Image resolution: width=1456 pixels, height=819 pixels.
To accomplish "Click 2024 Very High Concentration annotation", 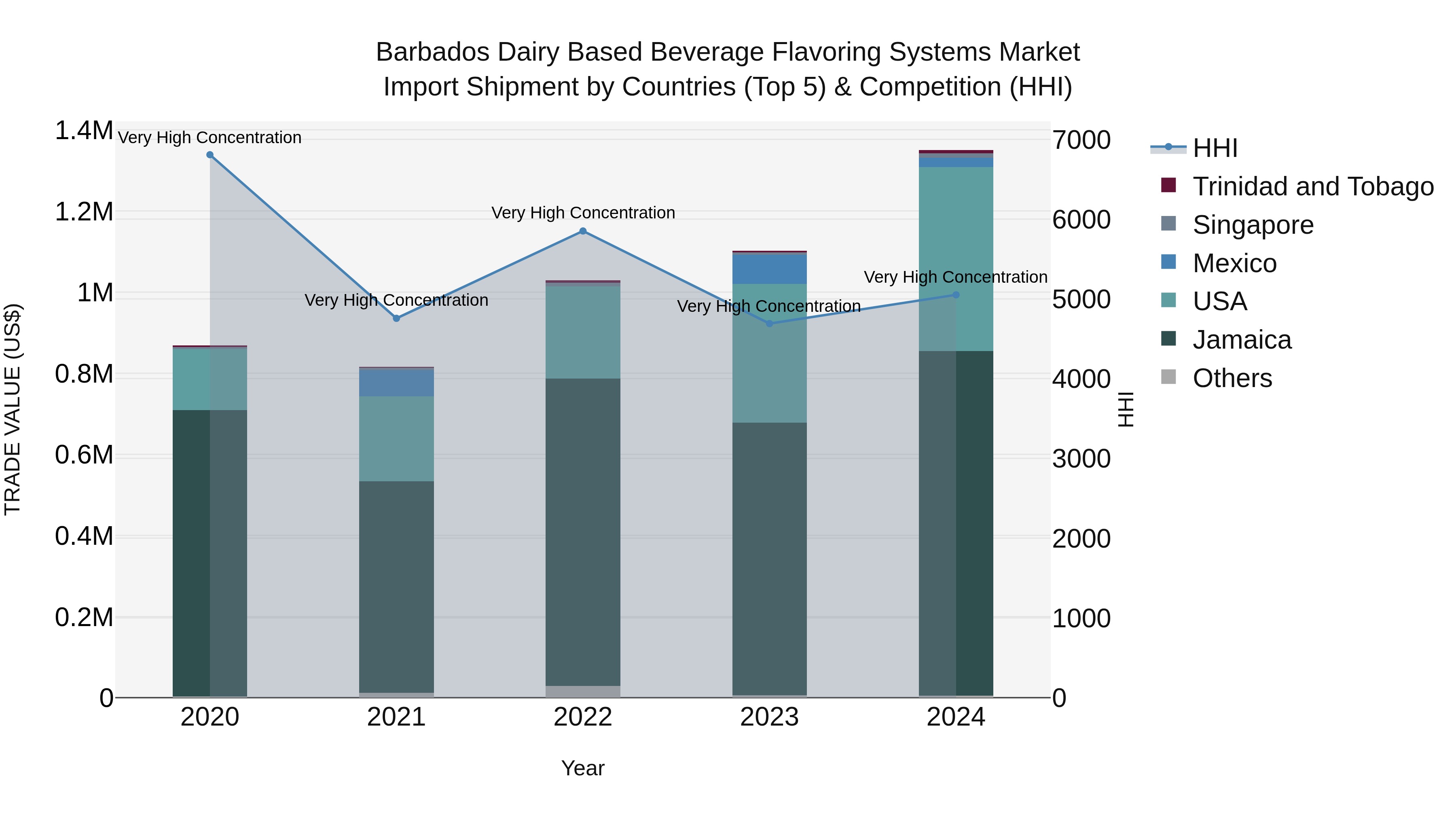I will (956, 277).
